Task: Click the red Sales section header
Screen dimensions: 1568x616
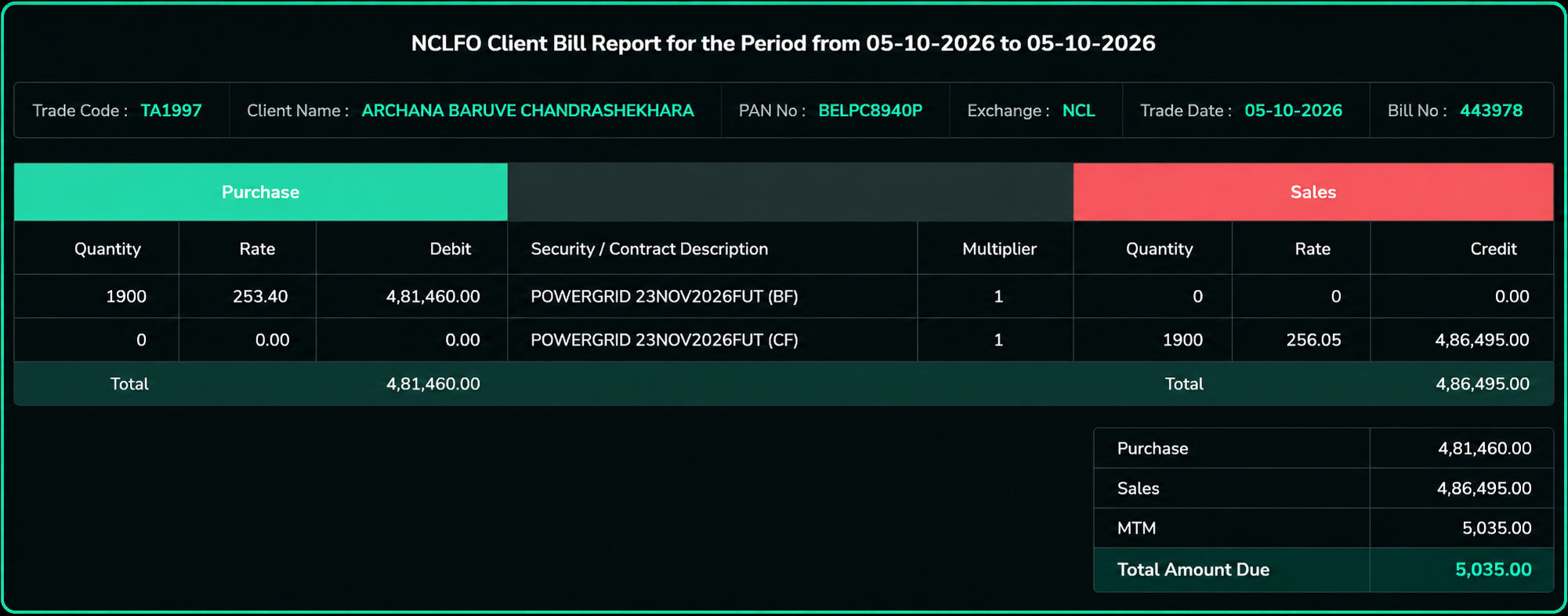Action: tap(1313, 192)
